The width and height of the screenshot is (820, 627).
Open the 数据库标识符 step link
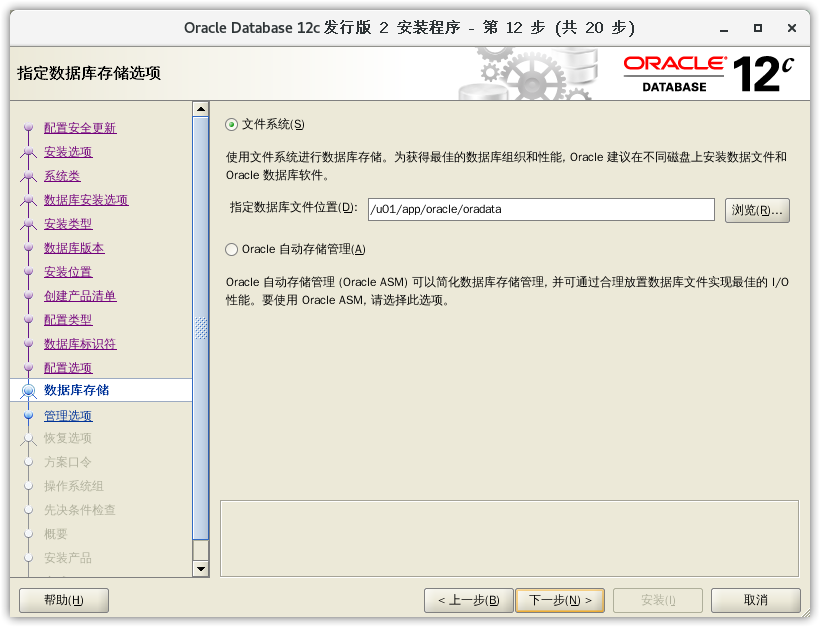80,344
